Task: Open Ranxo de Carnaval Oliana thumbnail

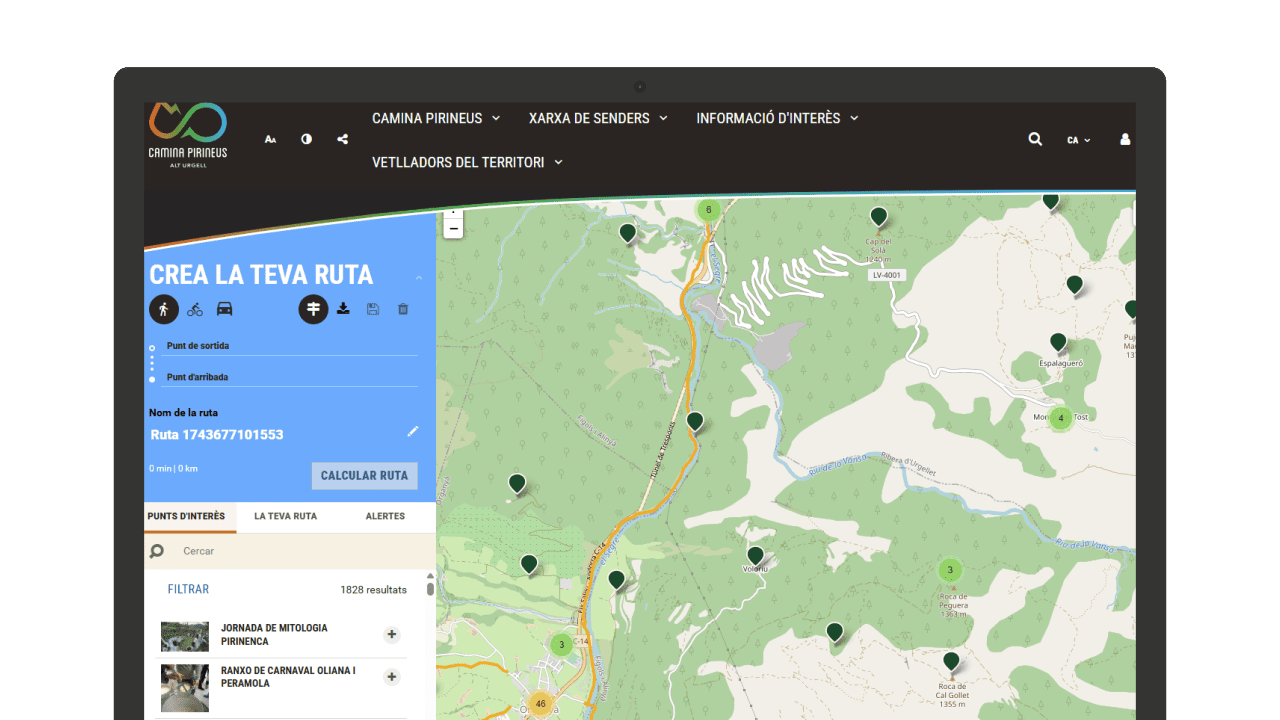Action: click(x=185, y=688)
